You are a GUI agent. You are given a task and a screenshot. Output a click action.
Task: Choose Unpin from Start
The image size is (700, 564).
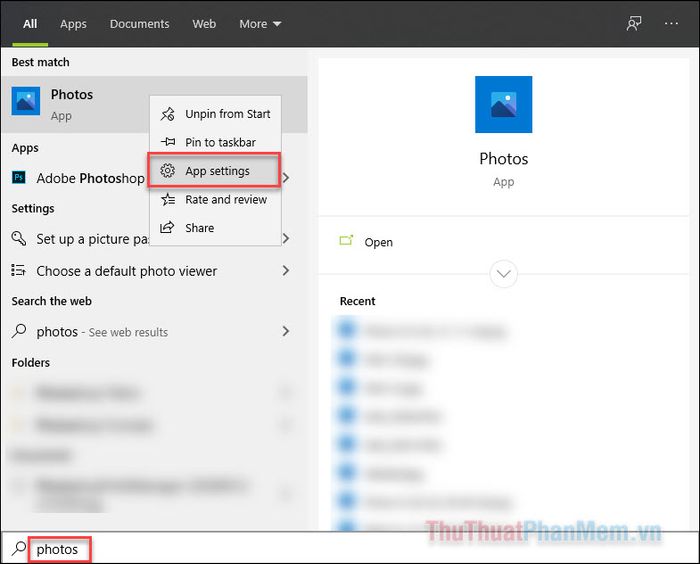[x=215, y=114]
